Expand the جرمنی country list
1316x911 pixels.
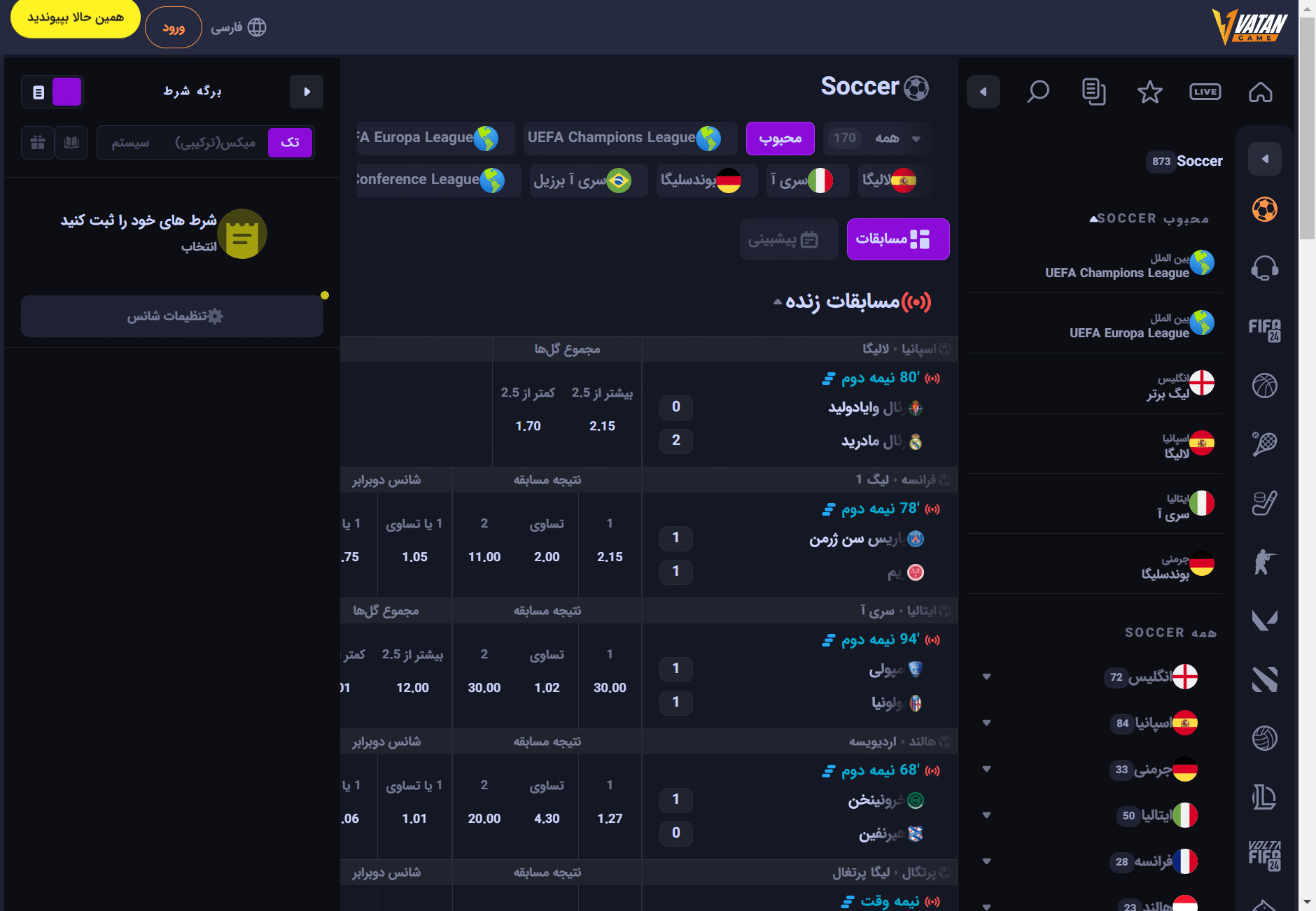pyautogui.click(x=986, y=769)
